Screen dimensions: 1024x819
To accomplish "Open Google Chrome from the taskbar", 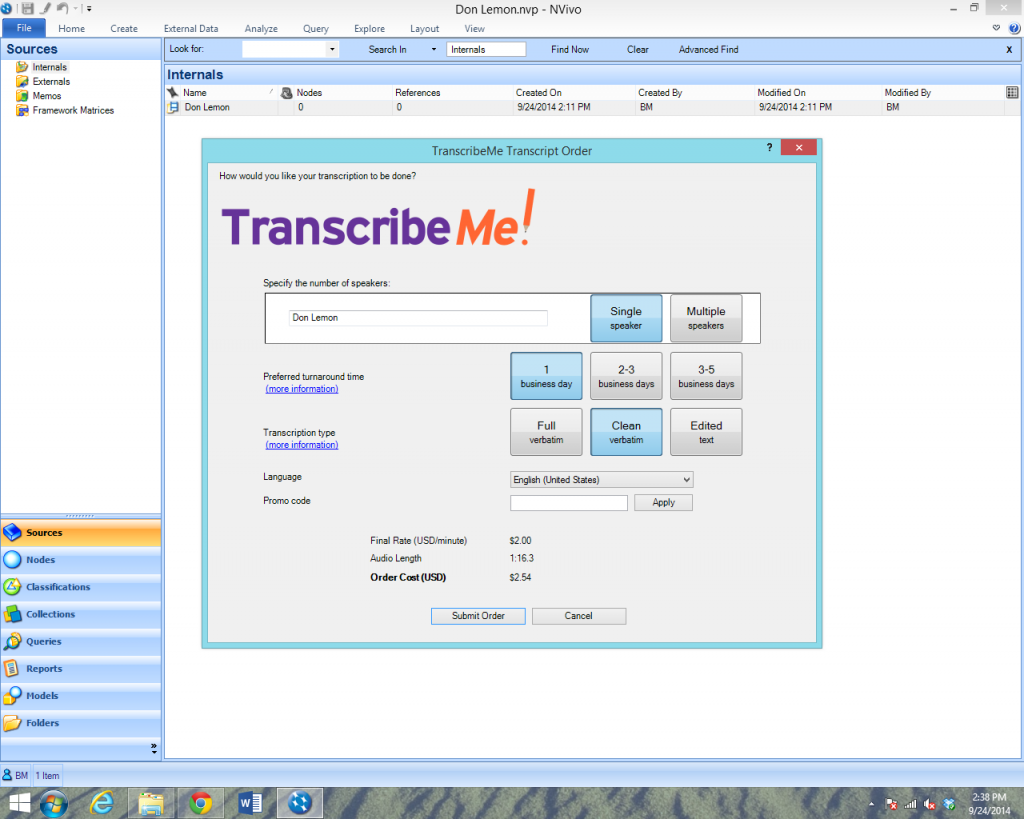I will (x=200, y=803).
